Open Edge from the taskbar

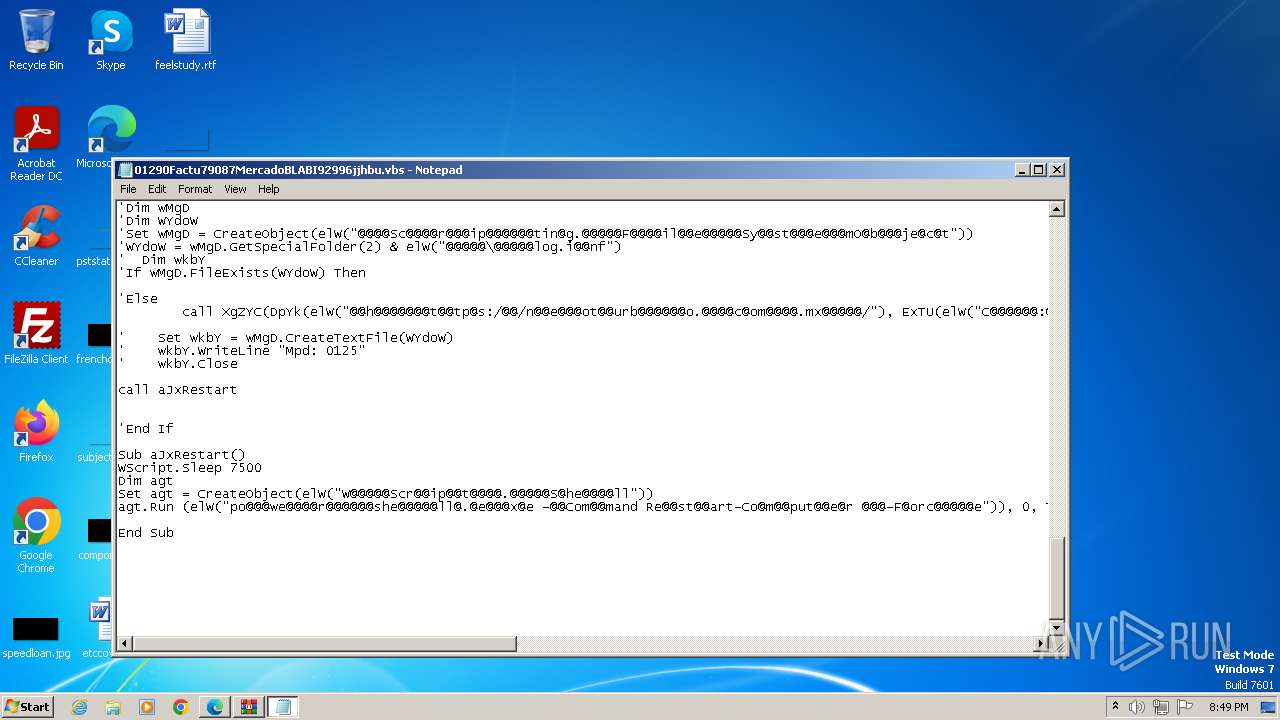(215, 707)
